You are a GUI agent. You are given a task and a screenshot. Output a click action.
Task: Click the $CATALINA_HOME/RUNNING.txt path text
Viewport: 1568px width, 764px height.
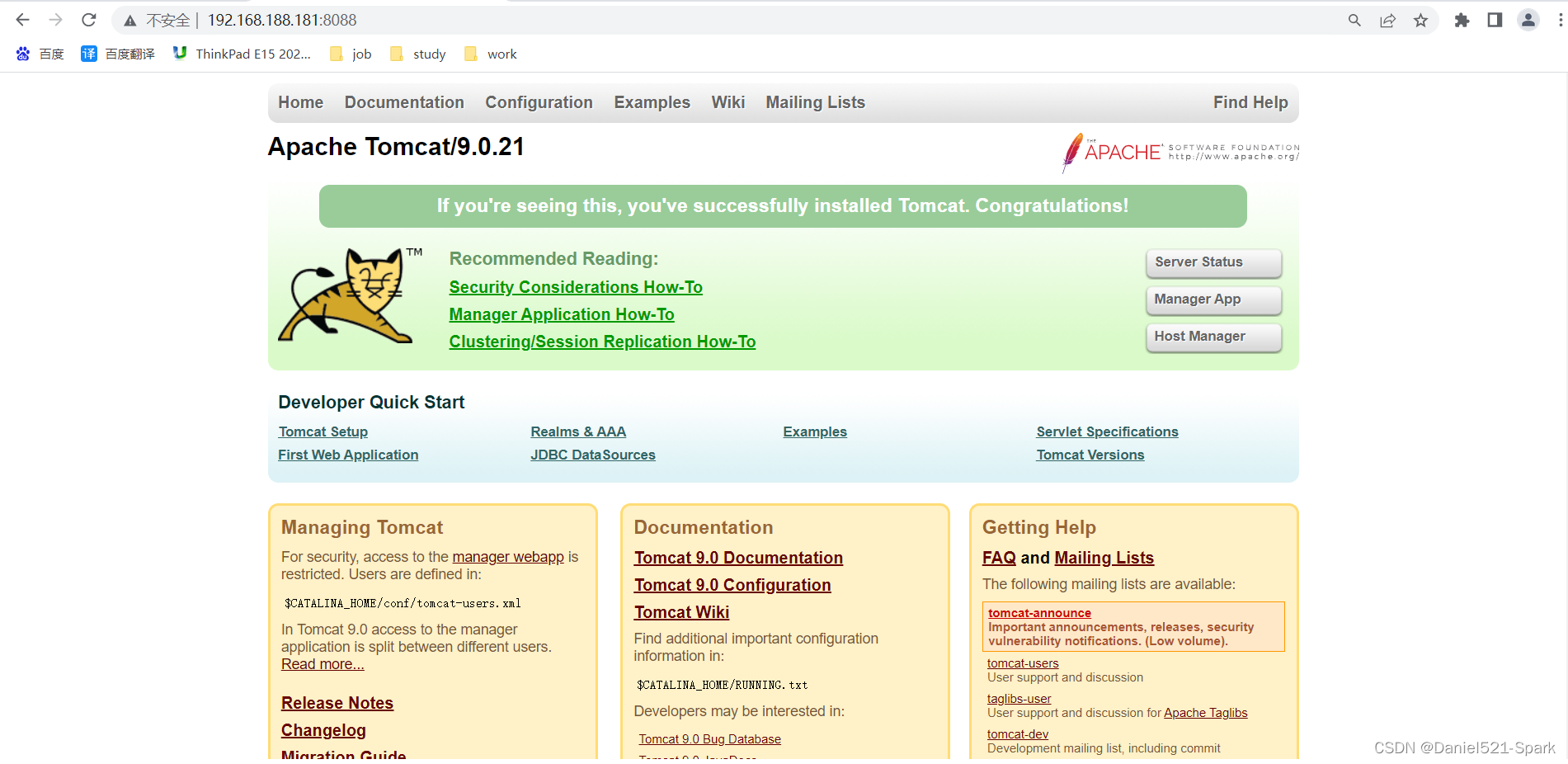(722, 685)
